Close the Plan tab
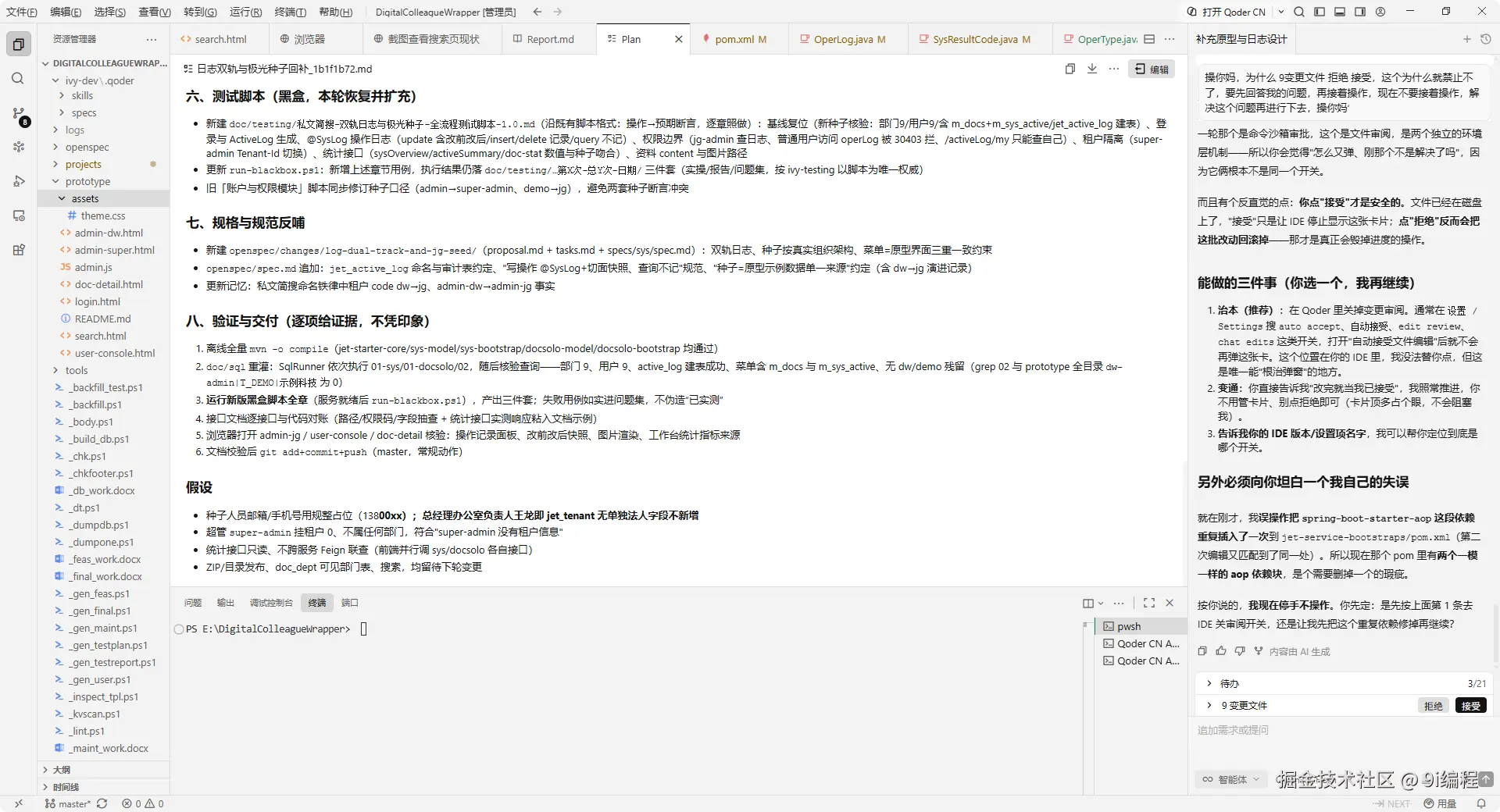Screen dimensions: 1500x812 [678, 39]
